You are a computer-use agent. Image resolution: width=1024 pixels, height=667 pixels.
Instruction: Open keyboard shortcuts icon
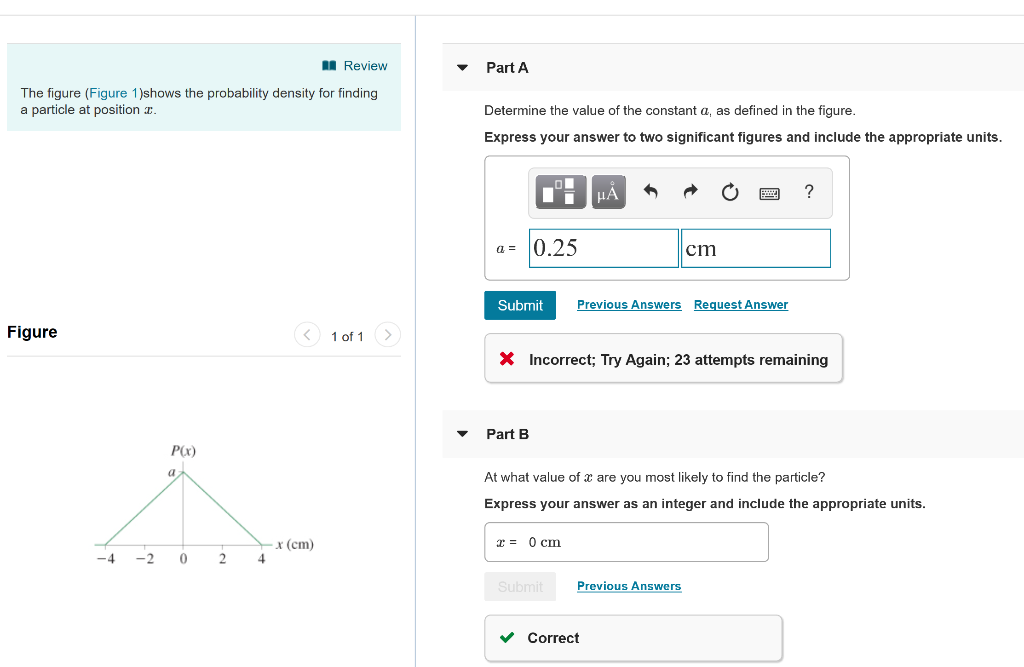(769, 193)
